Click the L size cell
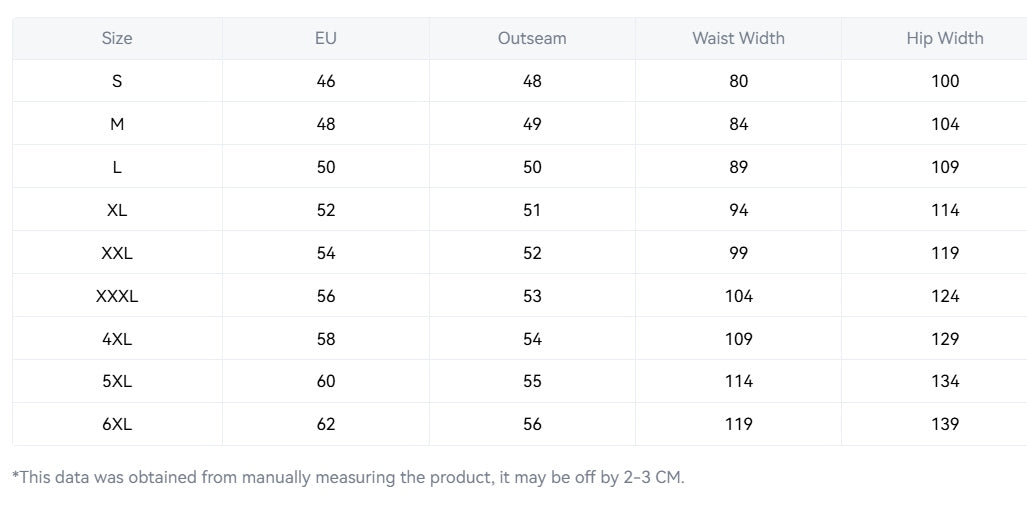 117,167
